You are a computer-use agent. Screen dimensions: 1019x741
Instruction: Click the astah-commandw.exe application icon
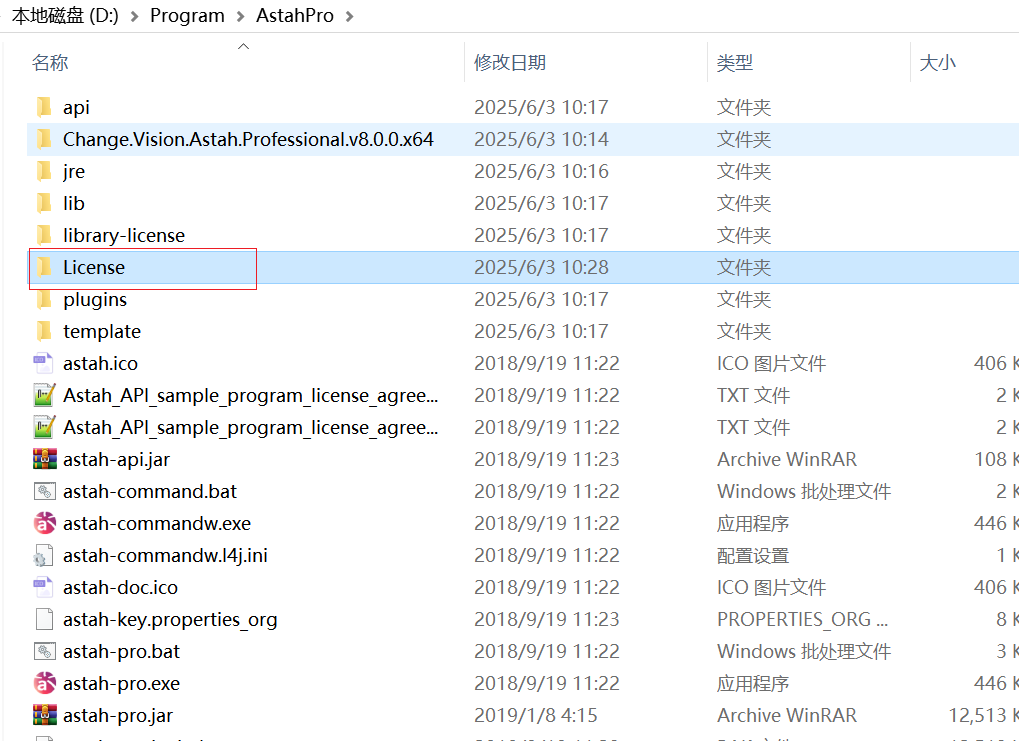44,523
